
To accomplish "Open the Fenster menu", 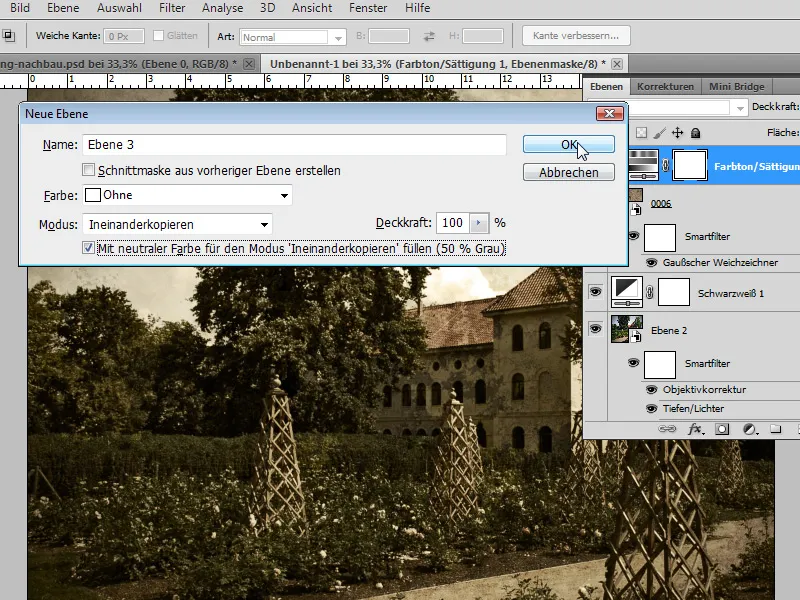I will click(368, 8).
